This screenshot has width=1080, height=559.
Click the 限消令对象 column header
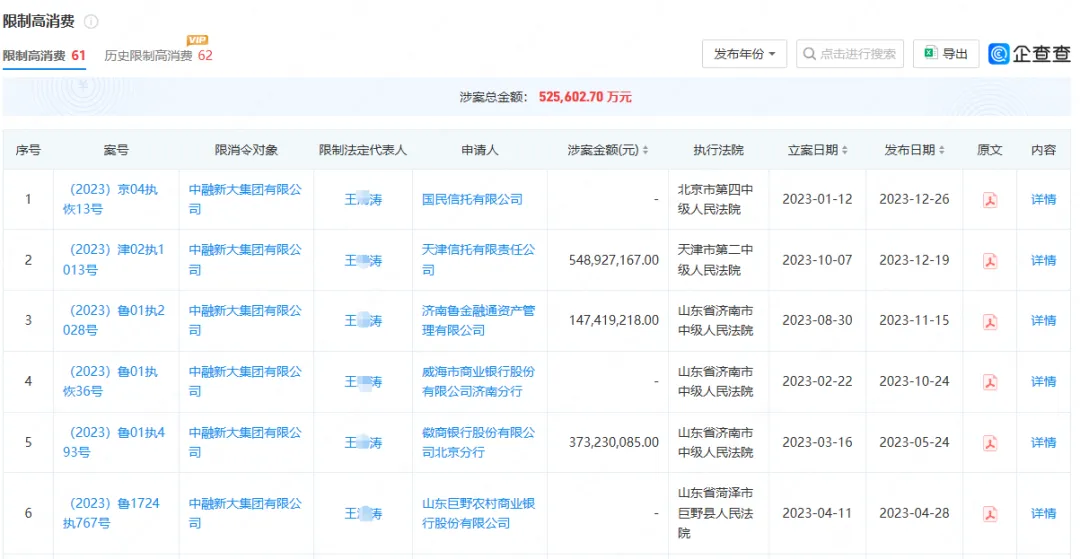[245, 150]
